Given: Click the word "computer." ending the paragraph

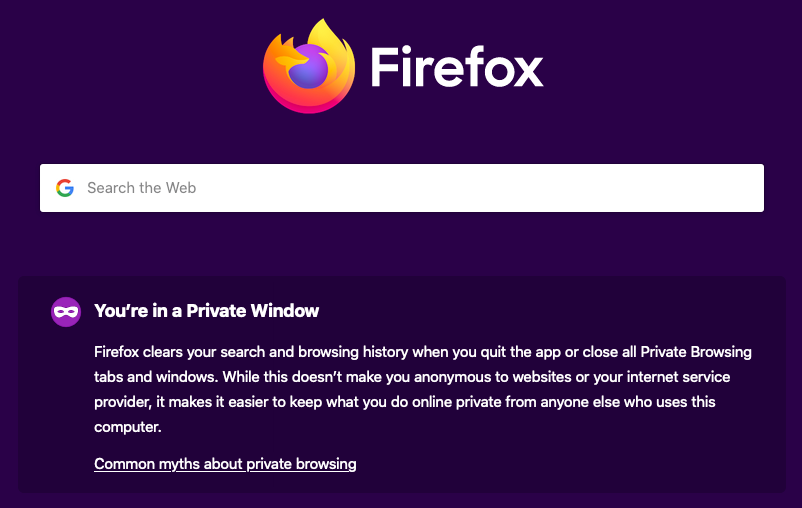Looking at the screenshot, I should [x=128, y=427].
